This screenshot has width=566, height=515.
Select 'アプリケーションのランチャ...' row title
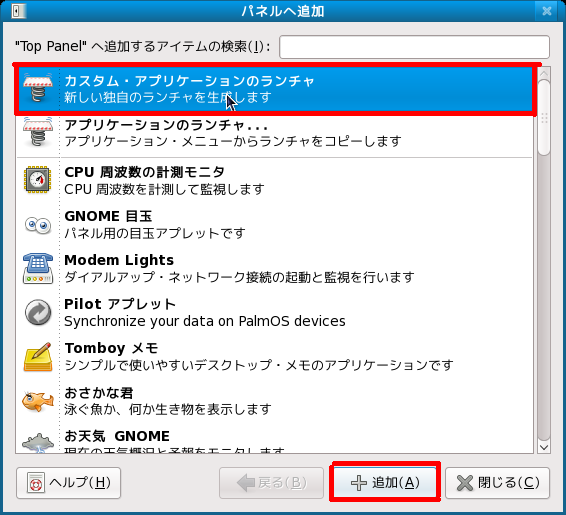[x=166, y=125]
